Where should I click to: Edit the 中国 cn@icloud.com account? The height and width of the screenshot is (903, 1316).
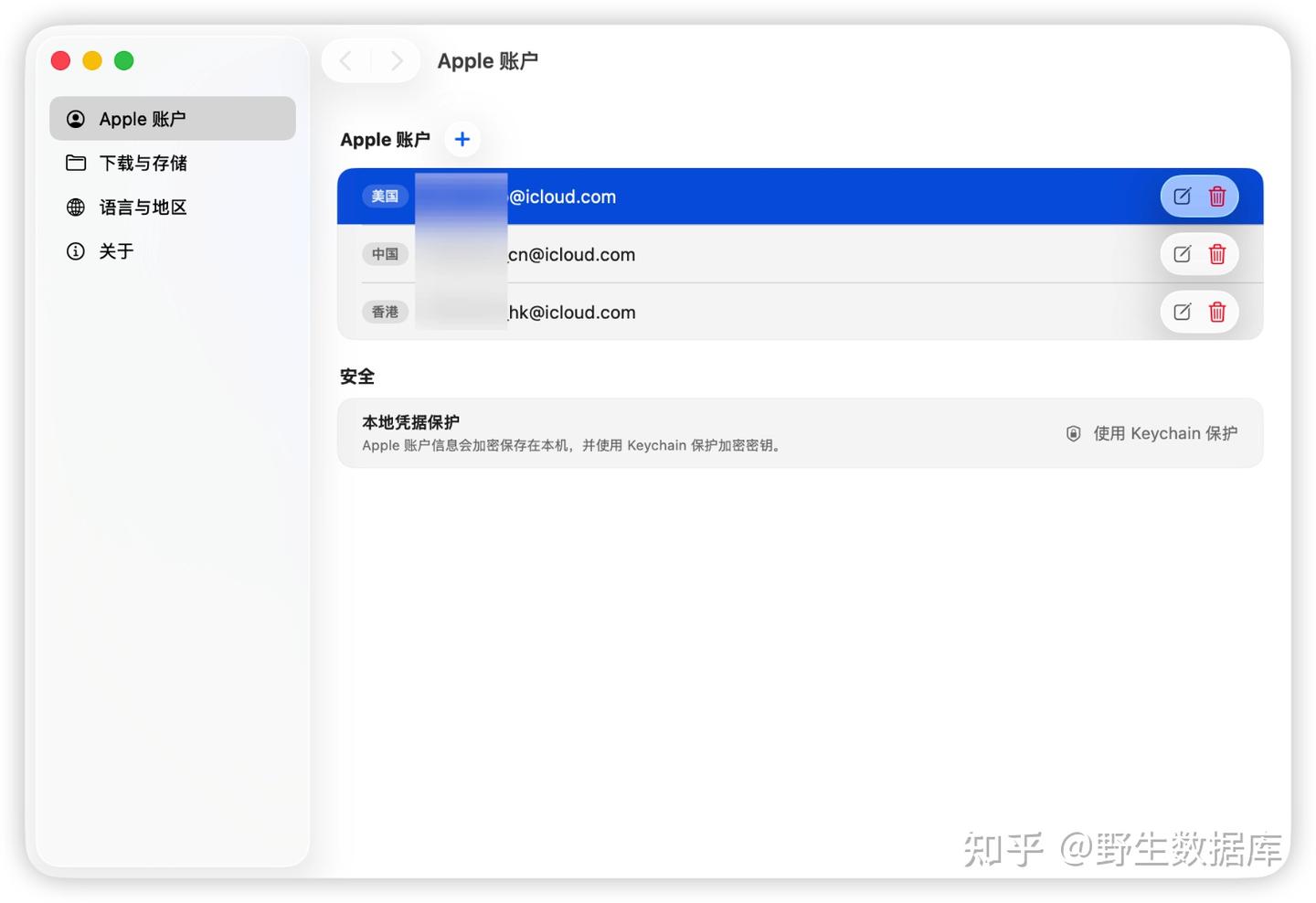1182,254
